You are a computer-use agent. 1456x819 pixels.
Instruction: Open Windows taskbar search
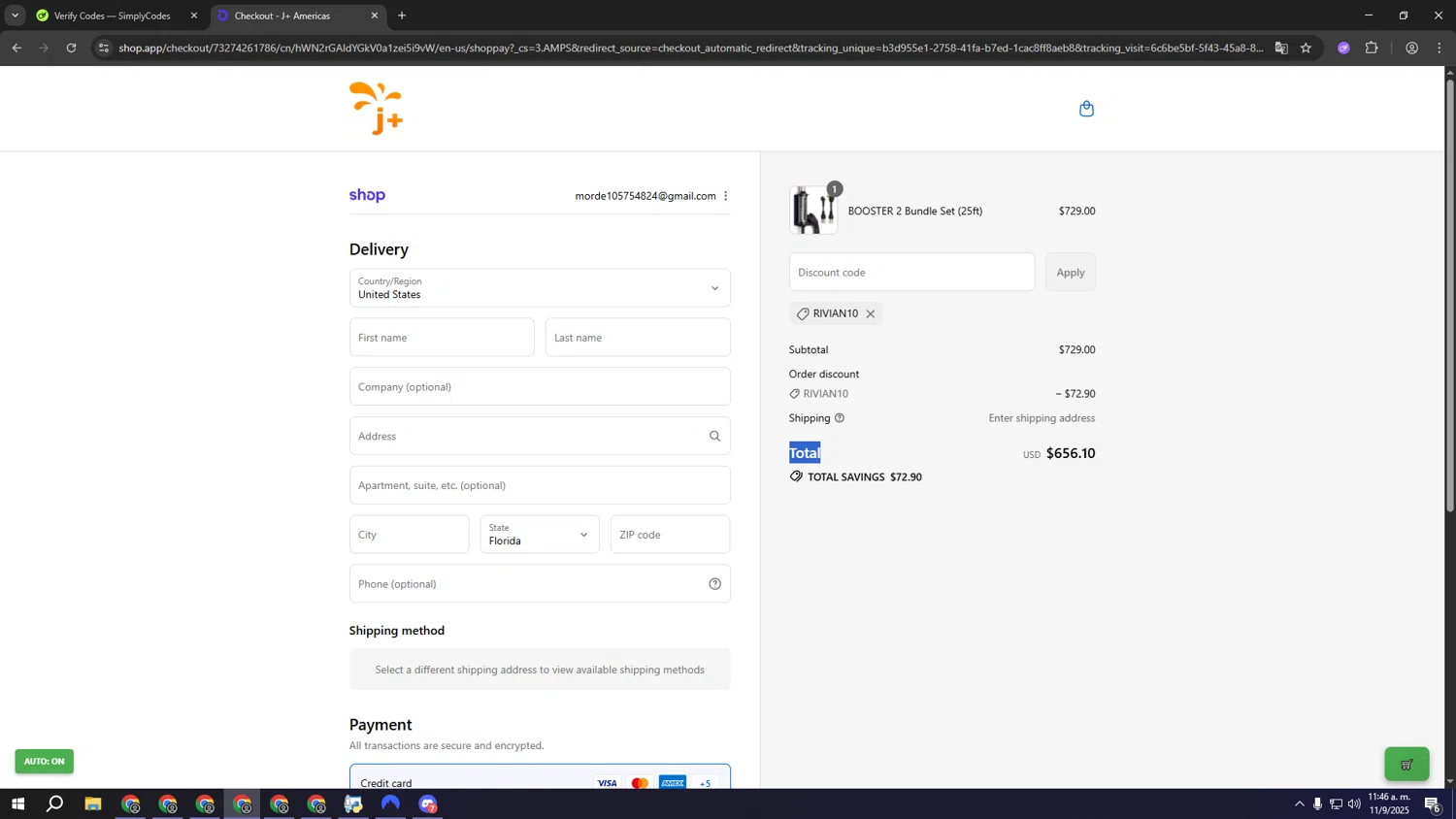tap(55, 803)
